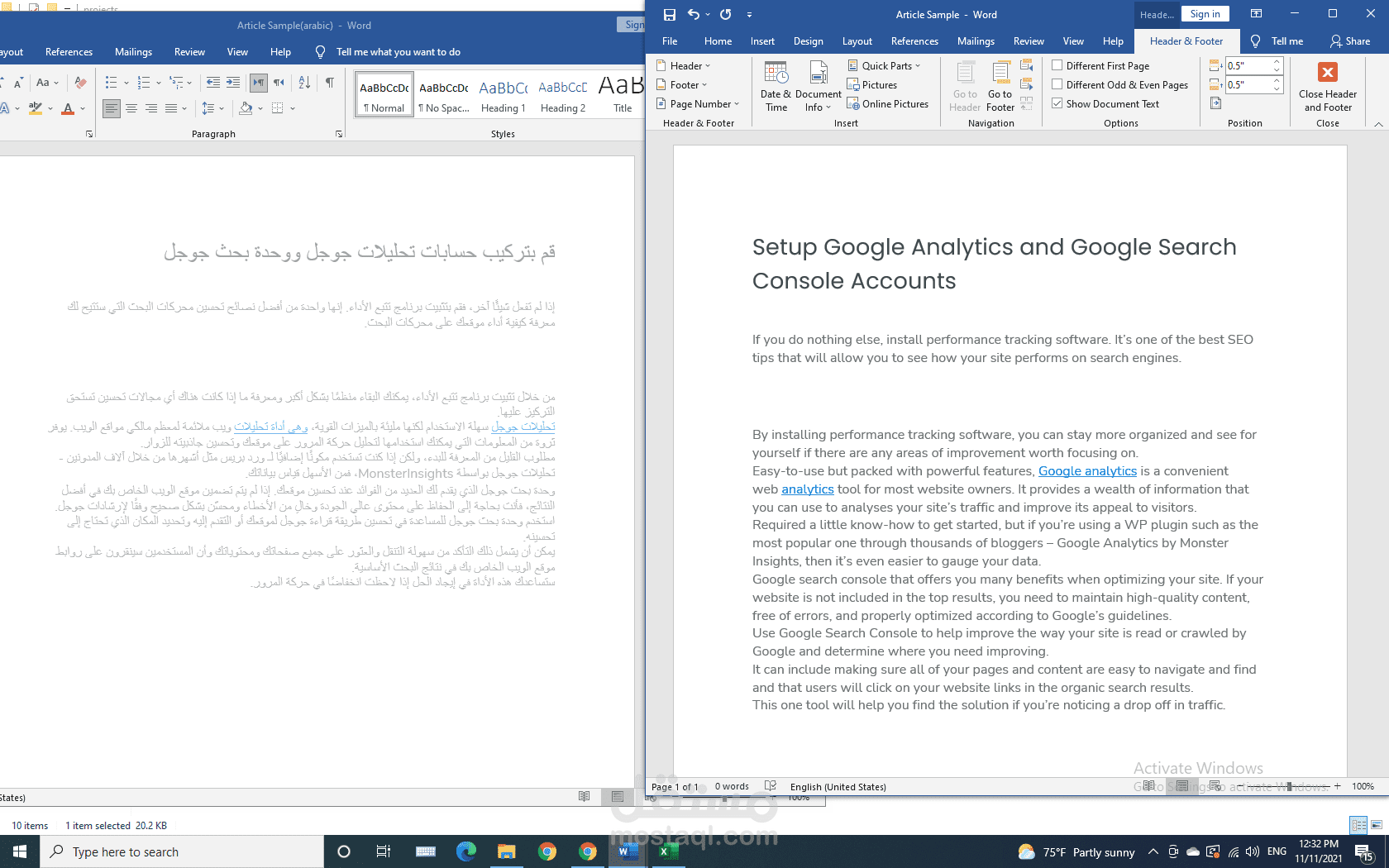The height and width of the screenshot is (868, 1389).
Task: Align text left in Arabic document
Action: [112, 107]
